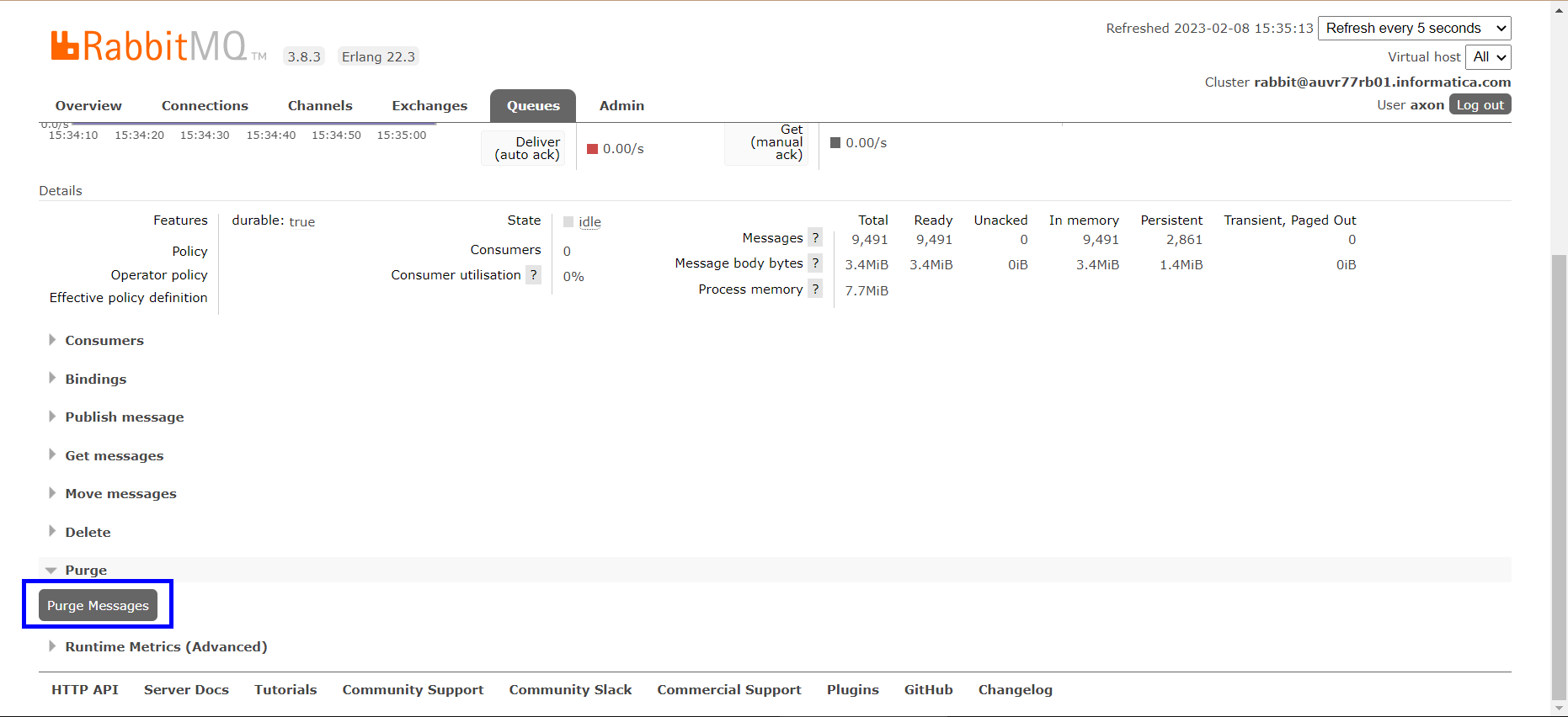This screenshot has width=1568, height=717.
Task: Open the Plugins footer link
Action: pyautogui.click(x=852, y=689)
